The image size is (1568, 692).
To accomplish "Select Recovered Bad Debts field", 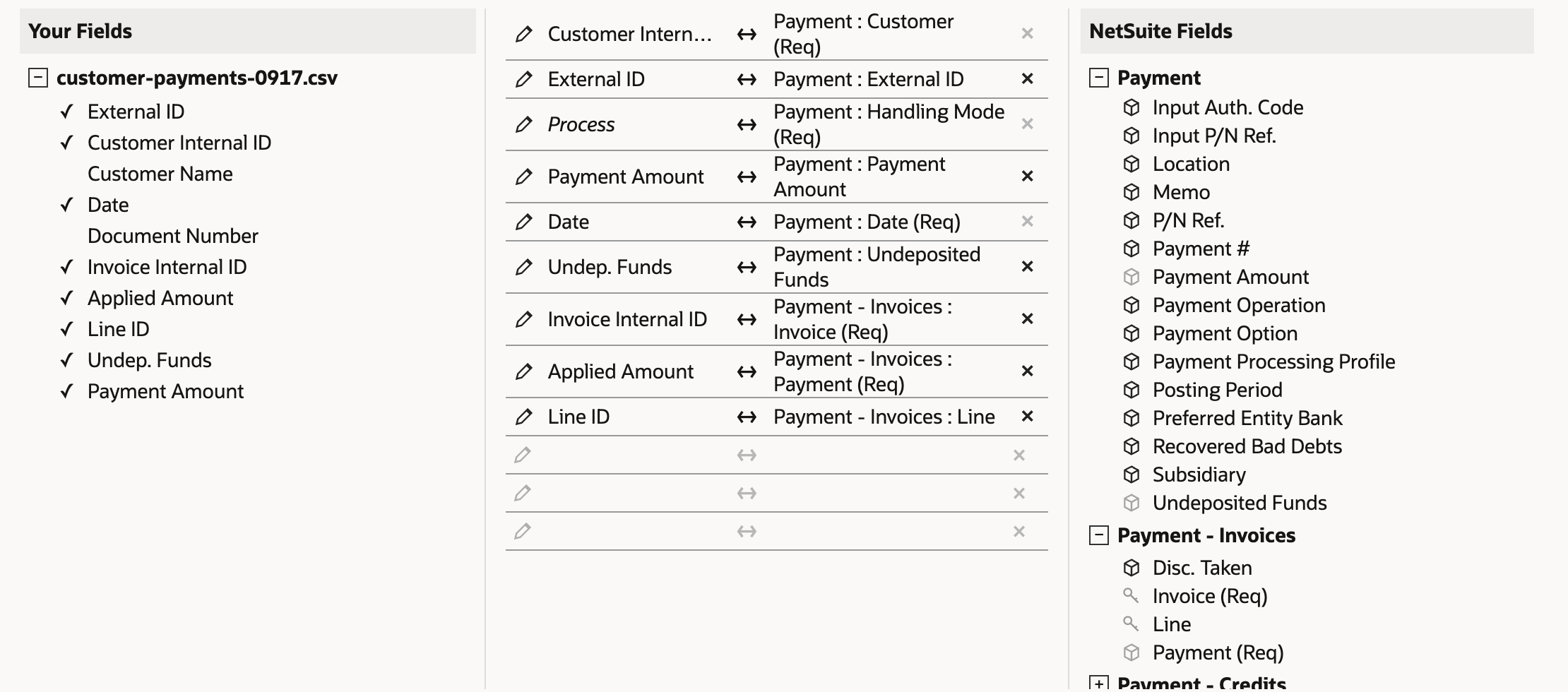I will click(x=1247, y=446).
